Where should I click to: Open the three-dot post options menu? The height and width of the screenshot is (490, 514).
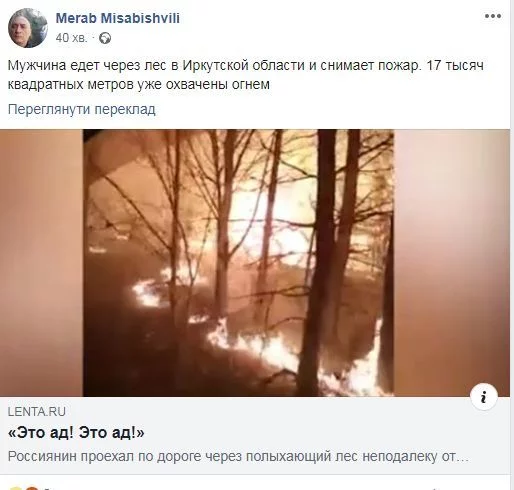click(493, 16)
